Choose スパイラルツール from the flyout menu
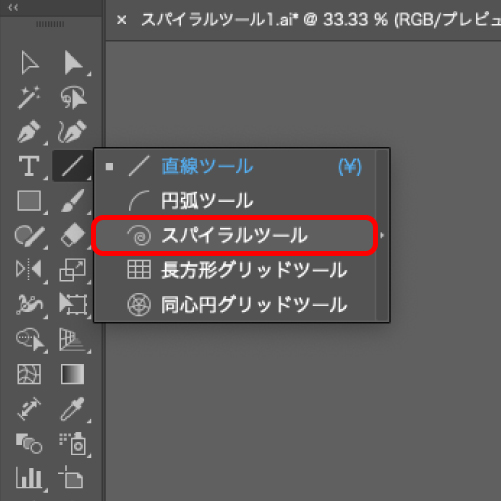Screen dimensions: 501x501 [235, 236]
